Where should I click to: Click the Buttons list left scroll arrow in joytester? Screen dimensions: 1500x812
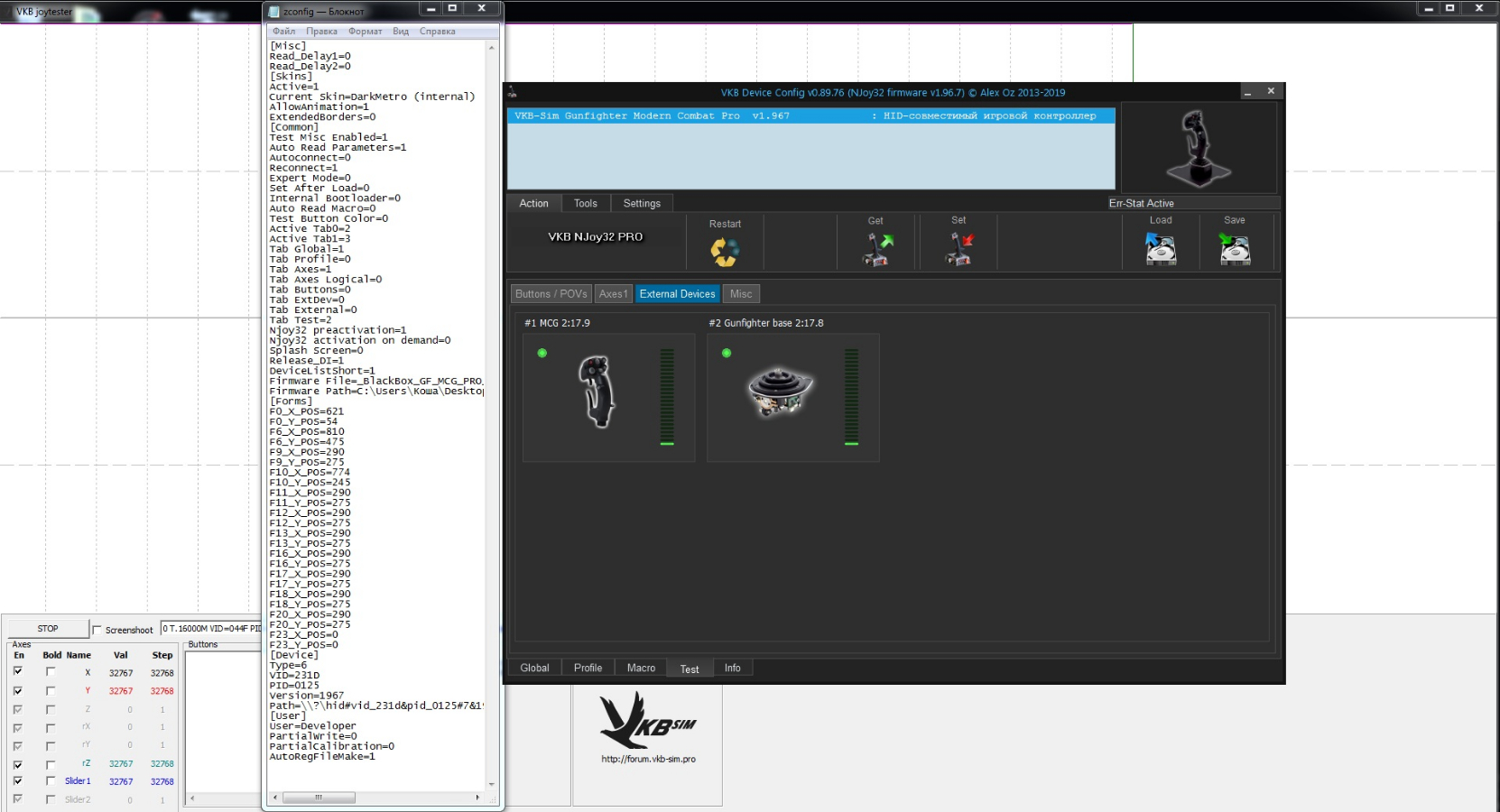click(x=192, y=798)
